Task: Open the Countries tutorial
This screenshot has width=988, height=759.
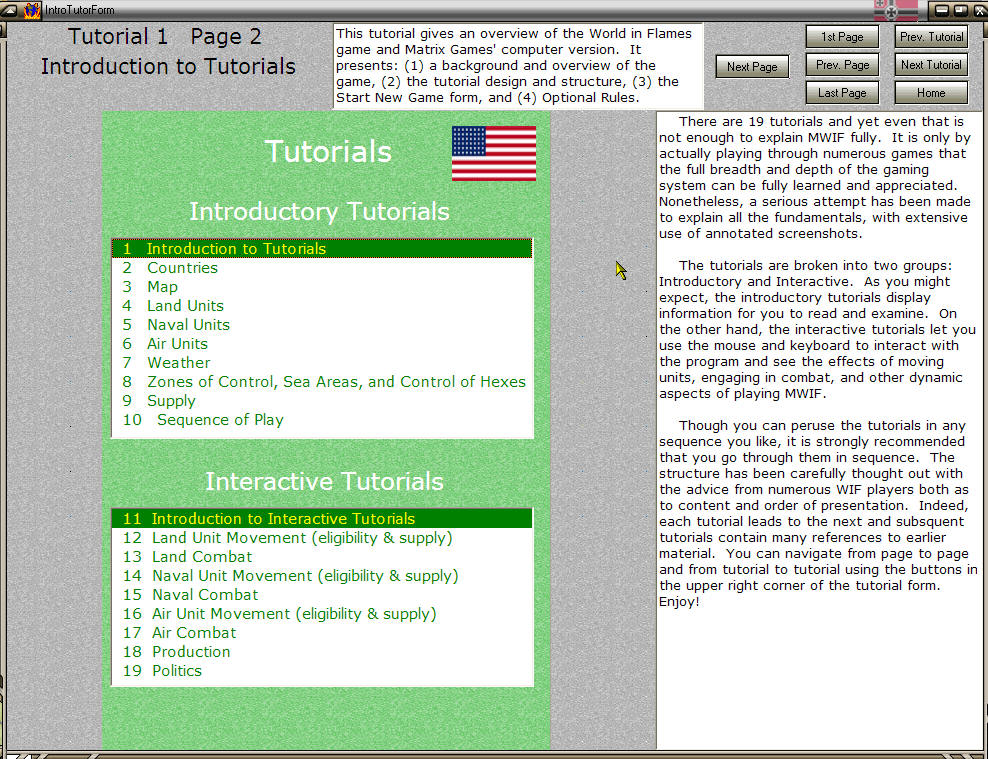Action: click(x=182, y=267)
